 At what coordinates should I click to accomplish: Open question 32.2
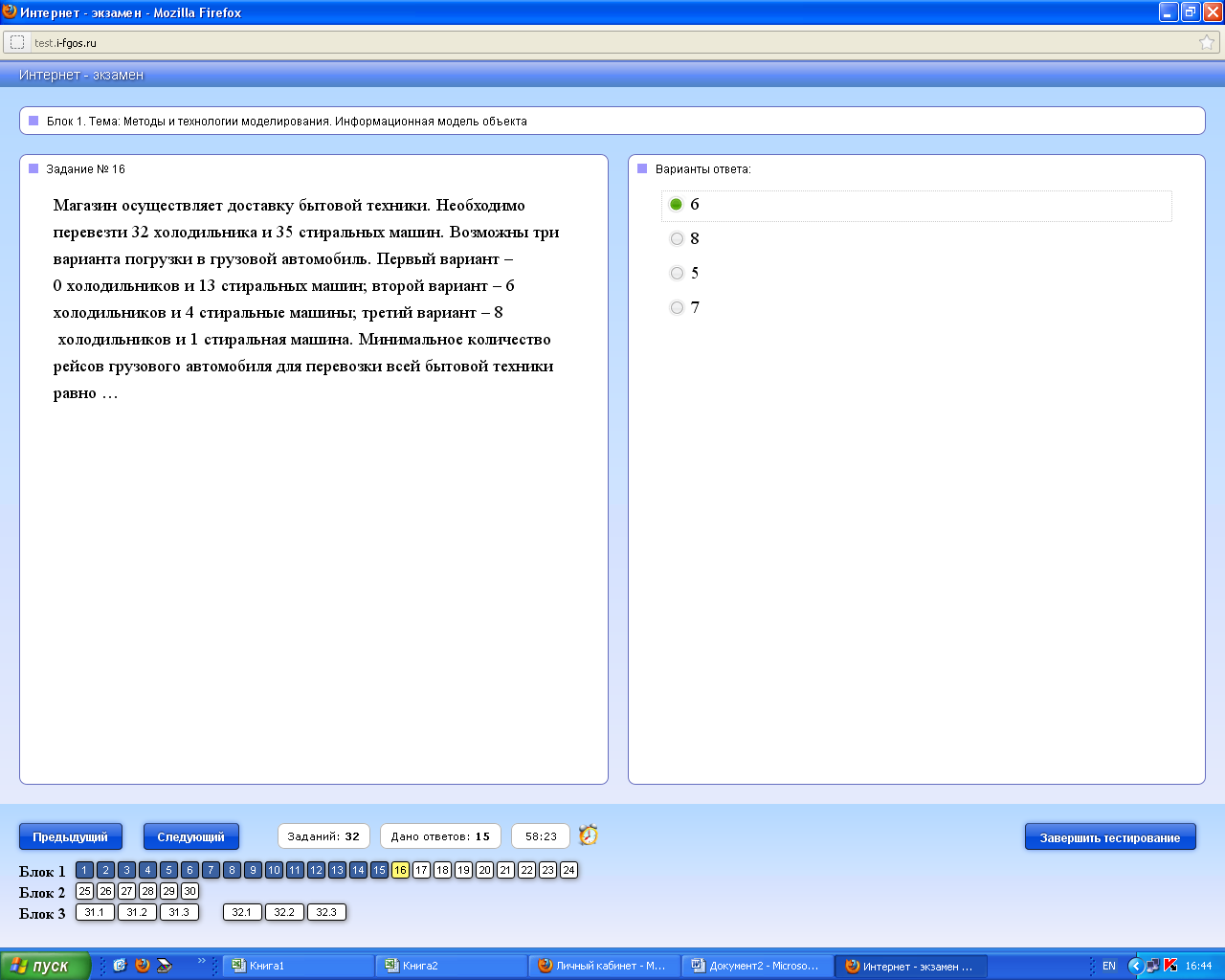284,912
